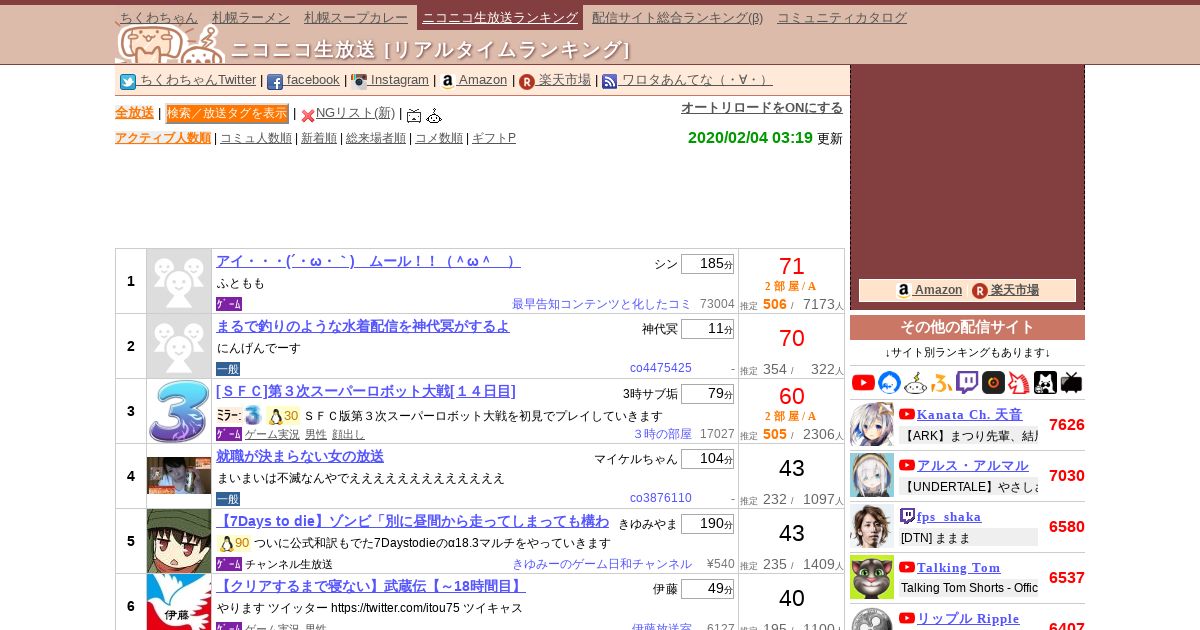Image resolution: width=1200 pixels, height=630 pixels.
Task: Open community link co4475425
Action: [x=661, y=368]
